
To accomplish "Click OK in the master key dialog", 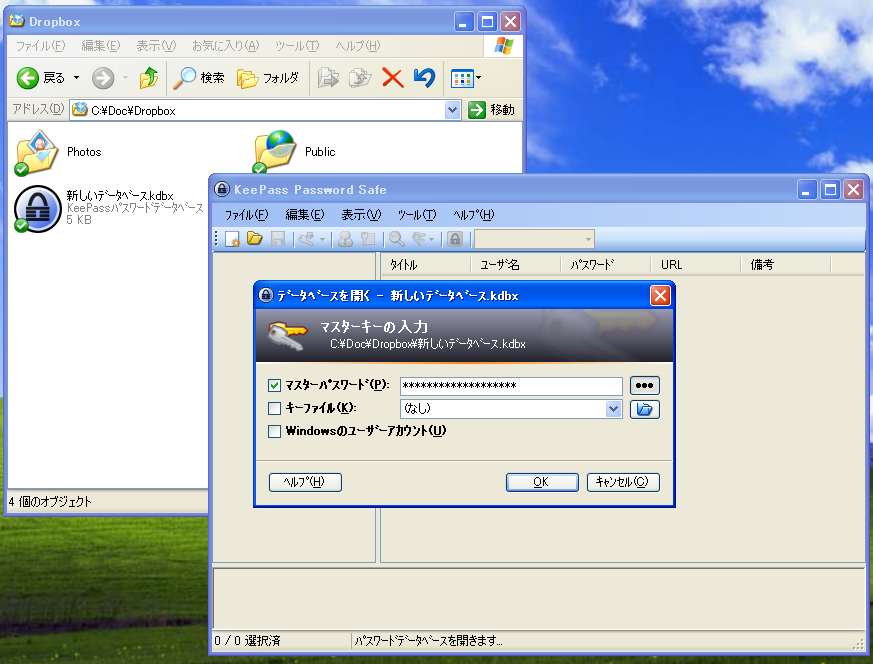I will click(x=542, y=482).
